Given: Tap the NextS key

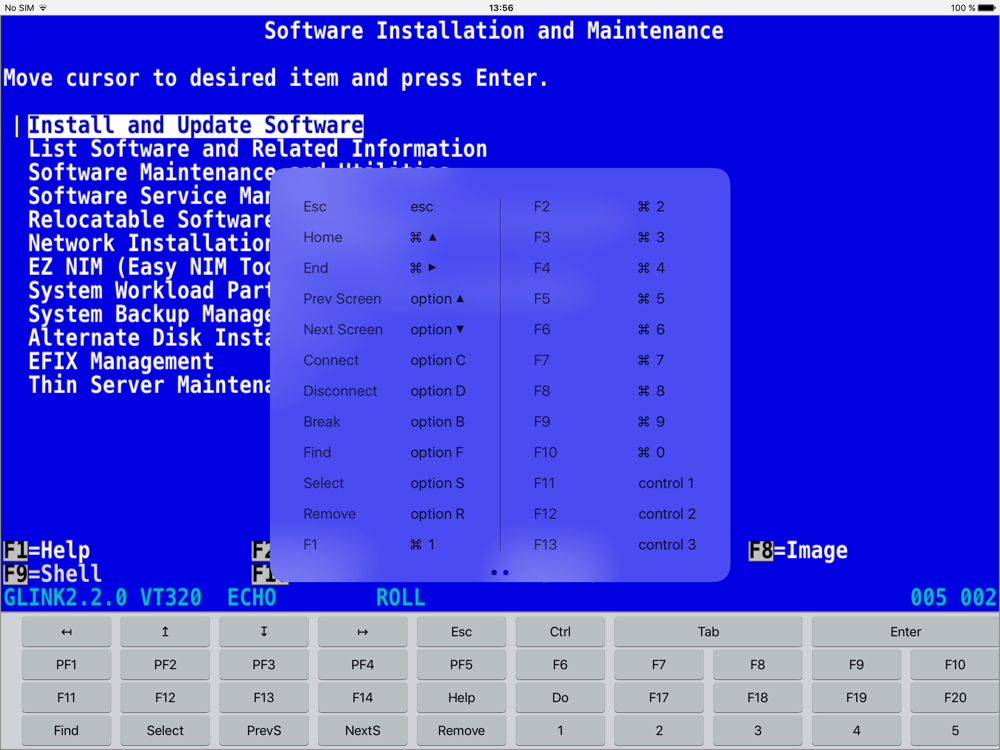Looking at the screenshot, I should pos(362,731).
